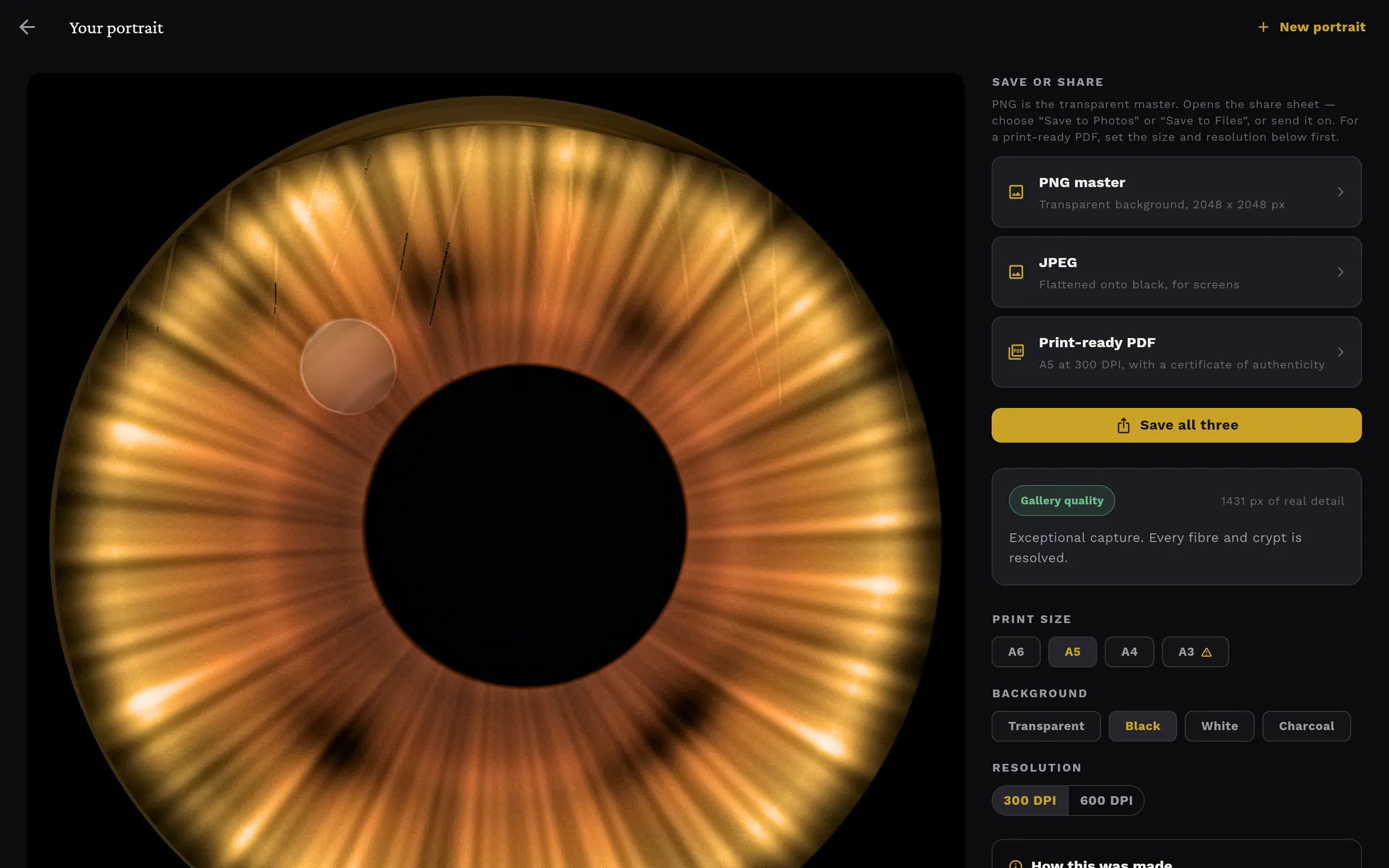Click the plus icon beside New portrait

1263,27
